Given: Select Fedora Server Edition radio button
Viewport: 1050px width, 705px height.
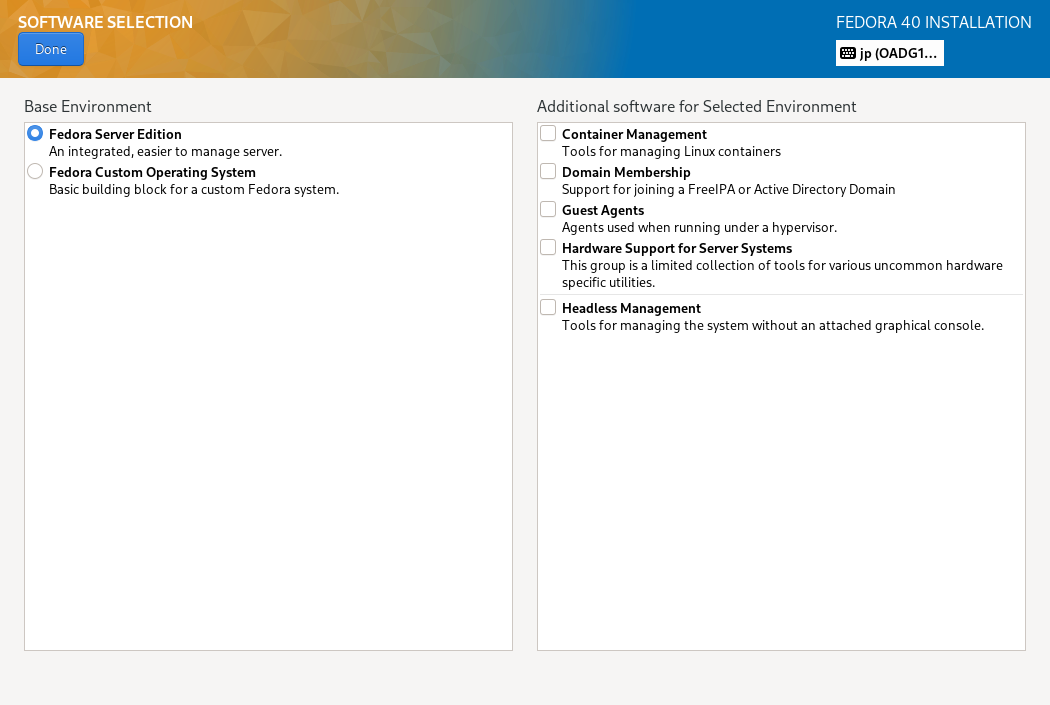Looking at the screenshot, I should tap(35, 133).
